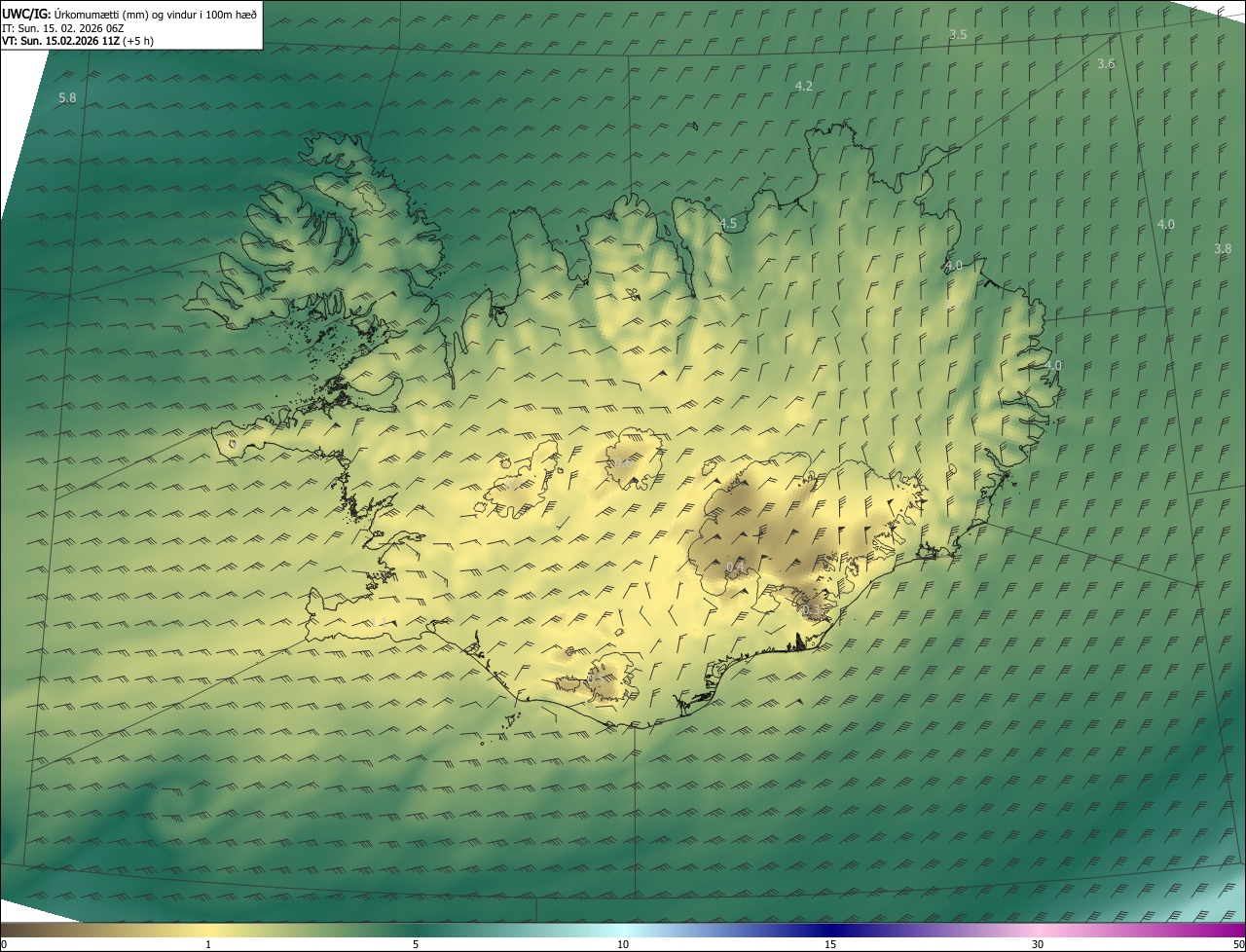The image size is (1246, 952).
Task: Click the 50 tick on the color scale
Action: tap(1238, 945)
